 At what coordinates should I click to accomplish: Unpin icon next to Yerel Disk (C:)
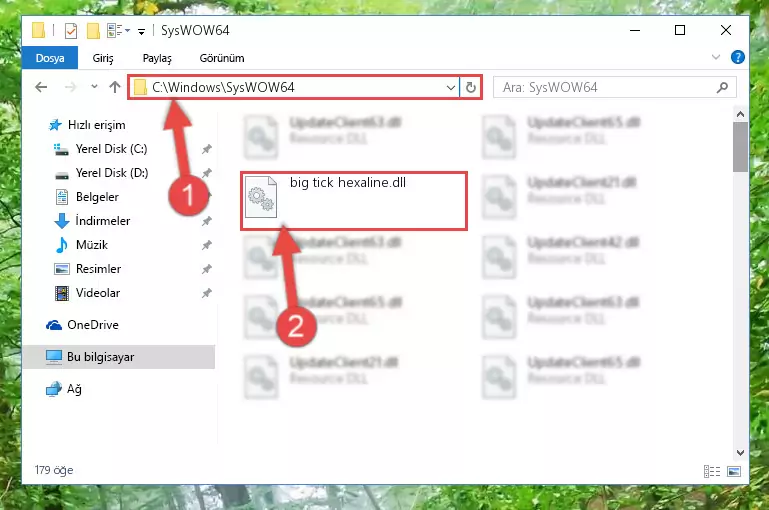206,149
